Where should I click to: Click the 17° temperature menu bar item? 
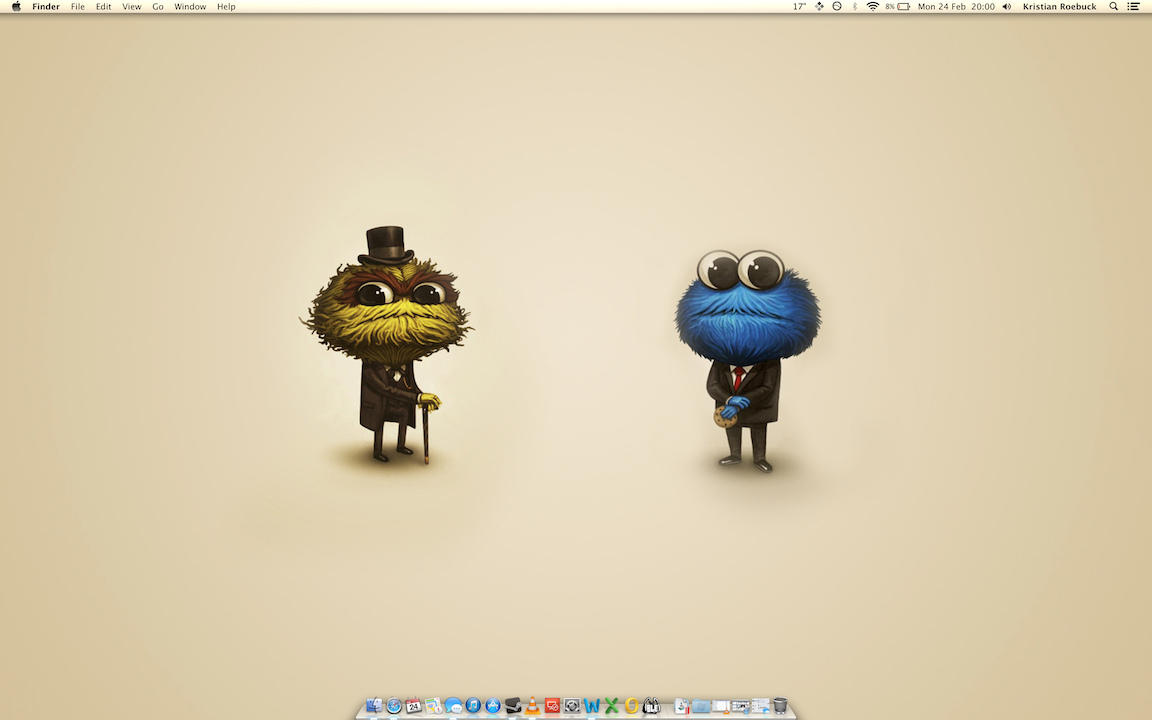click(799, 7)
